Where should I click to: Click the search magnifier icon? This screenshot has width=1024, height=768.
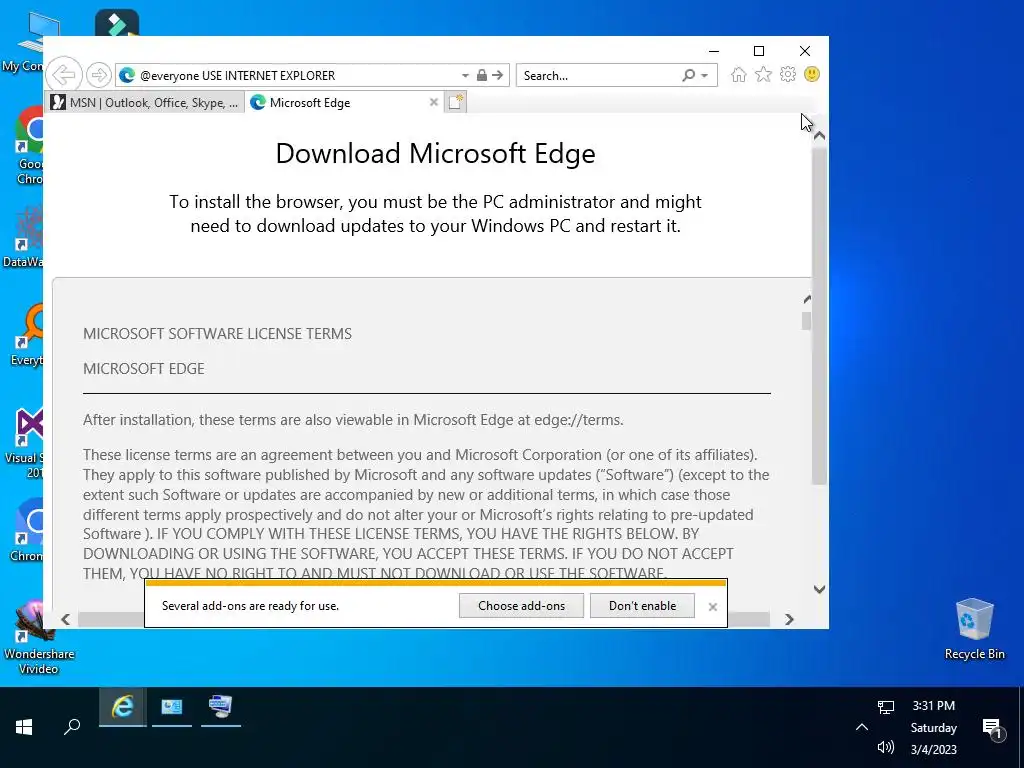688,75
